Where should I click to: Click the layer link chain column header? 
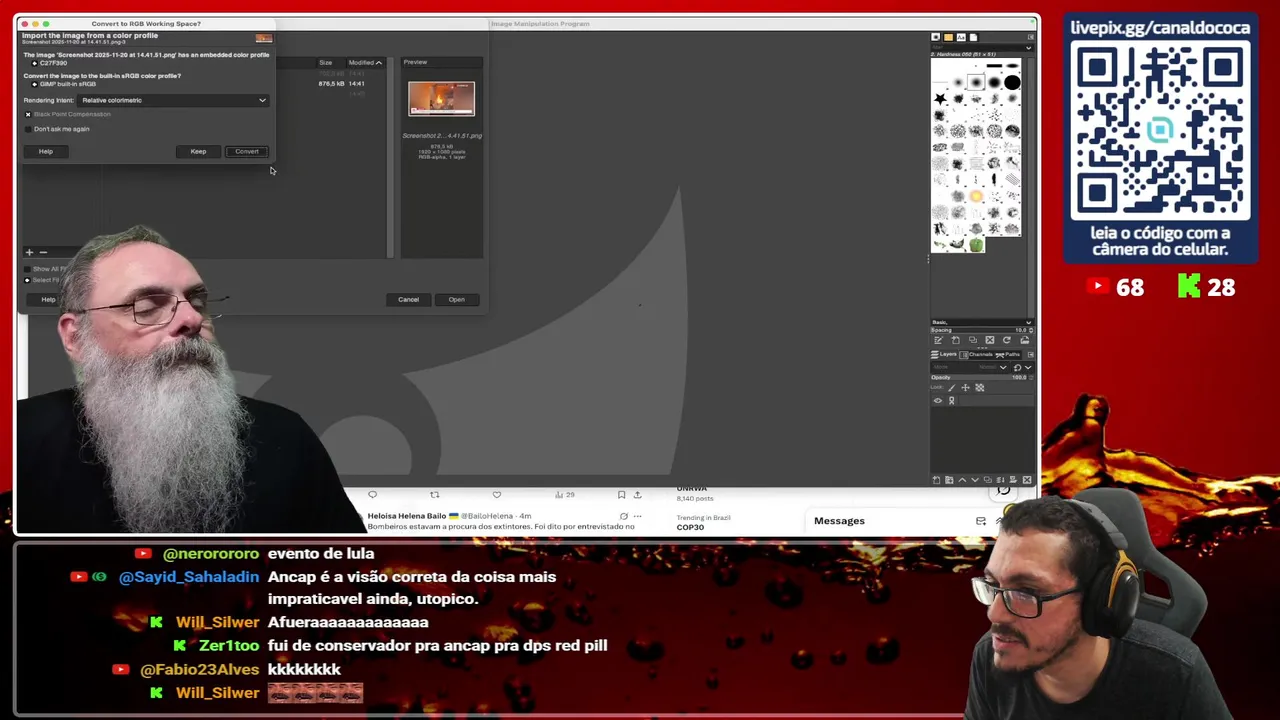coord(951,401)
